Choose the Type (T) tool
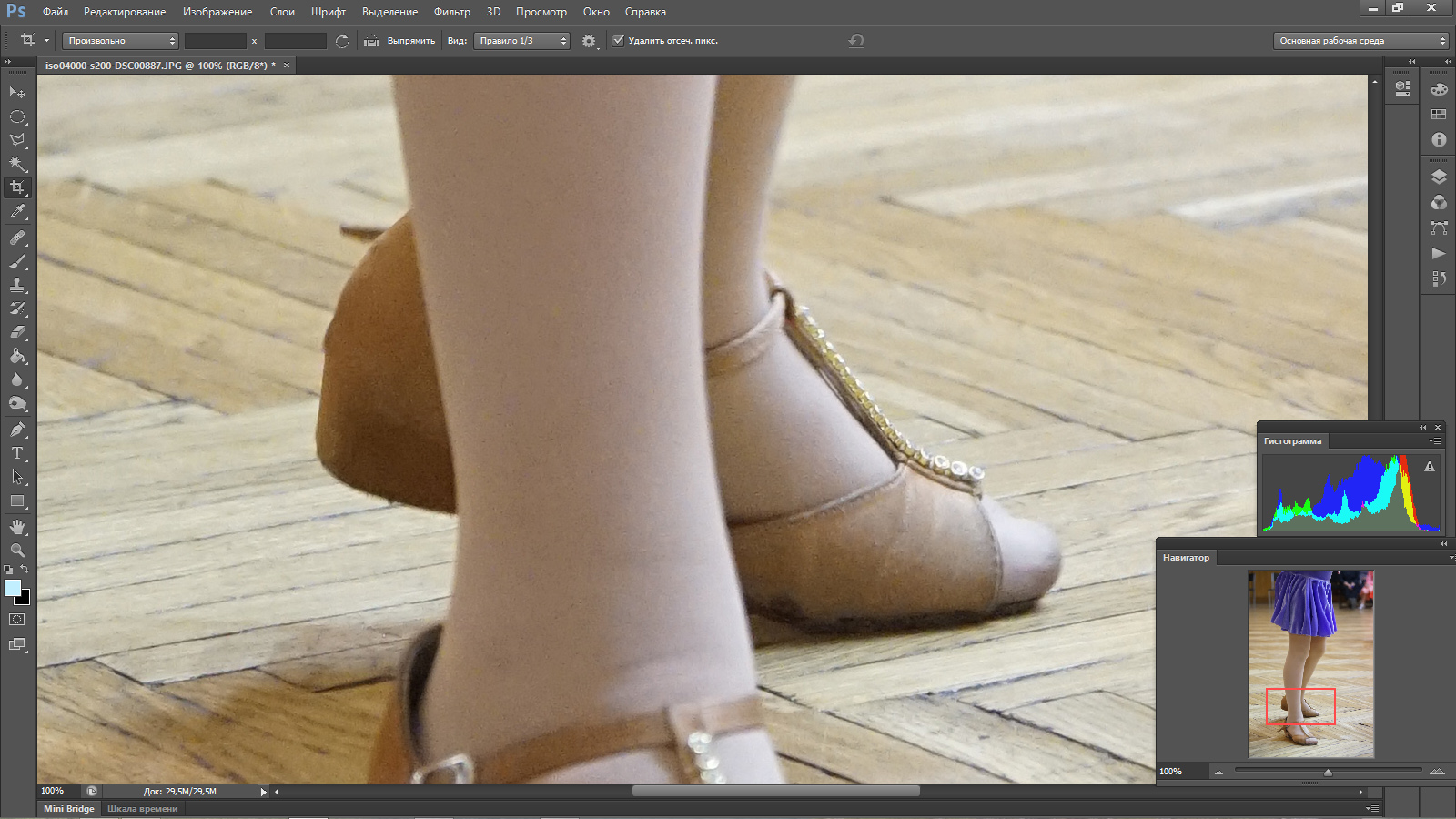The height and width of the screenshot is (819, 1456). (x=17, y=453)
